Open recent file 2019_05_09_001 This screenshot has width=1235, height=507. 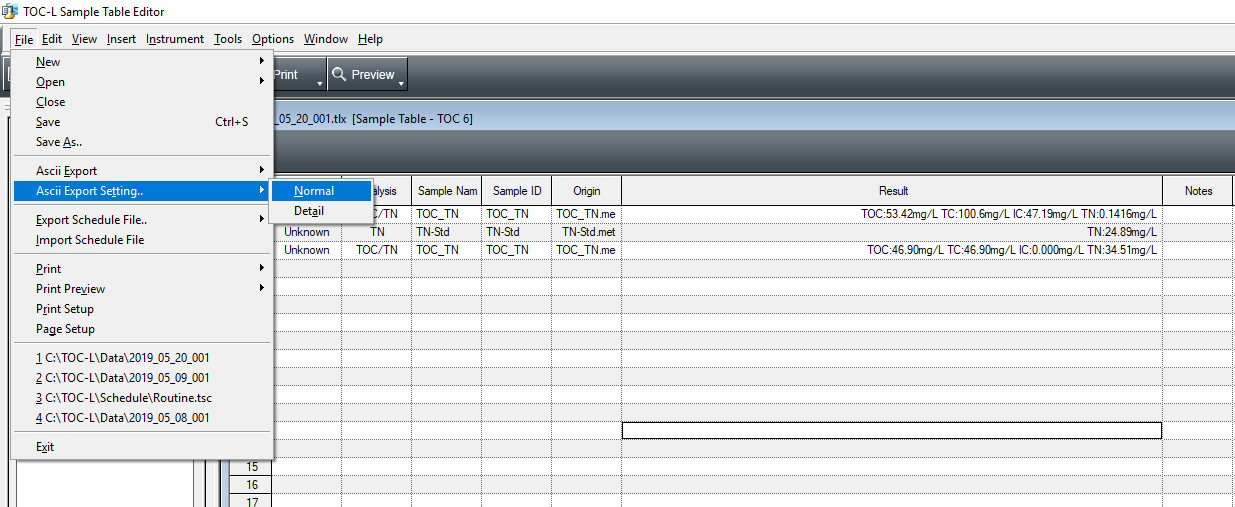tap(123, 378)
